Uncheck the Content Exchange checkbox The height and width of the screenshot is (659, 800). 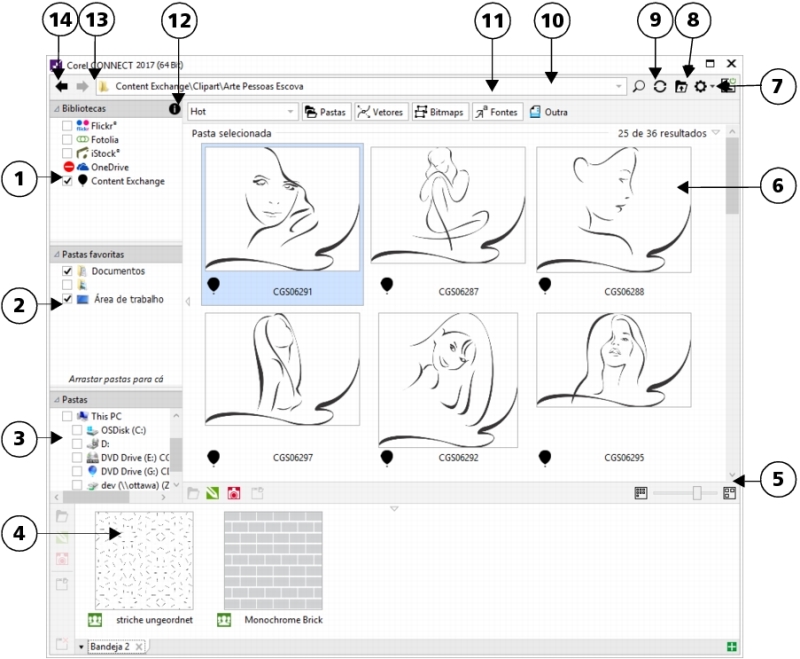tap(67, 181)
